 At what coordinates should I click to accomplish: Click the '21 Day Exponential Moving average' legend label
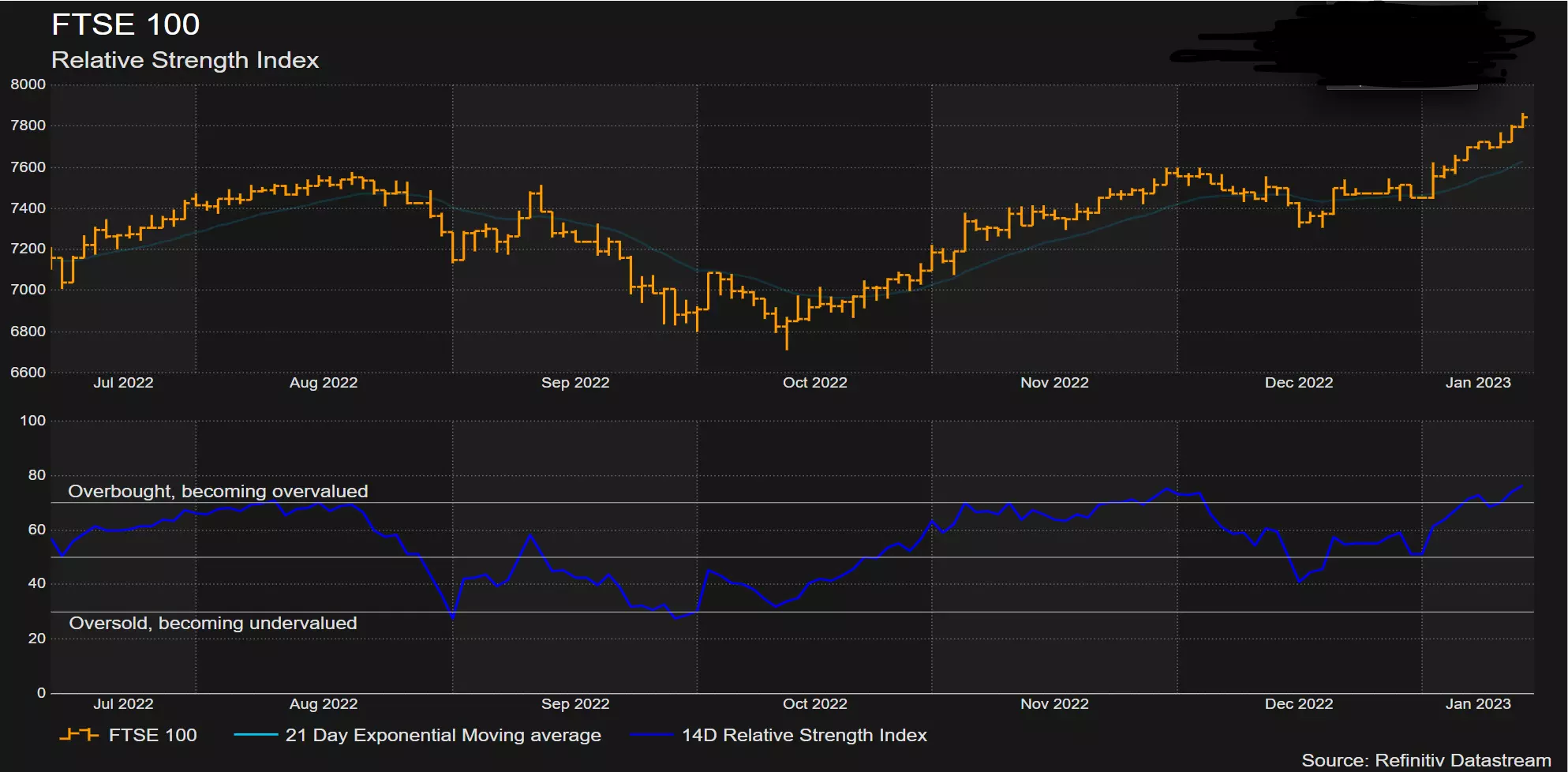pyautogui.click(x=443, y=736)
